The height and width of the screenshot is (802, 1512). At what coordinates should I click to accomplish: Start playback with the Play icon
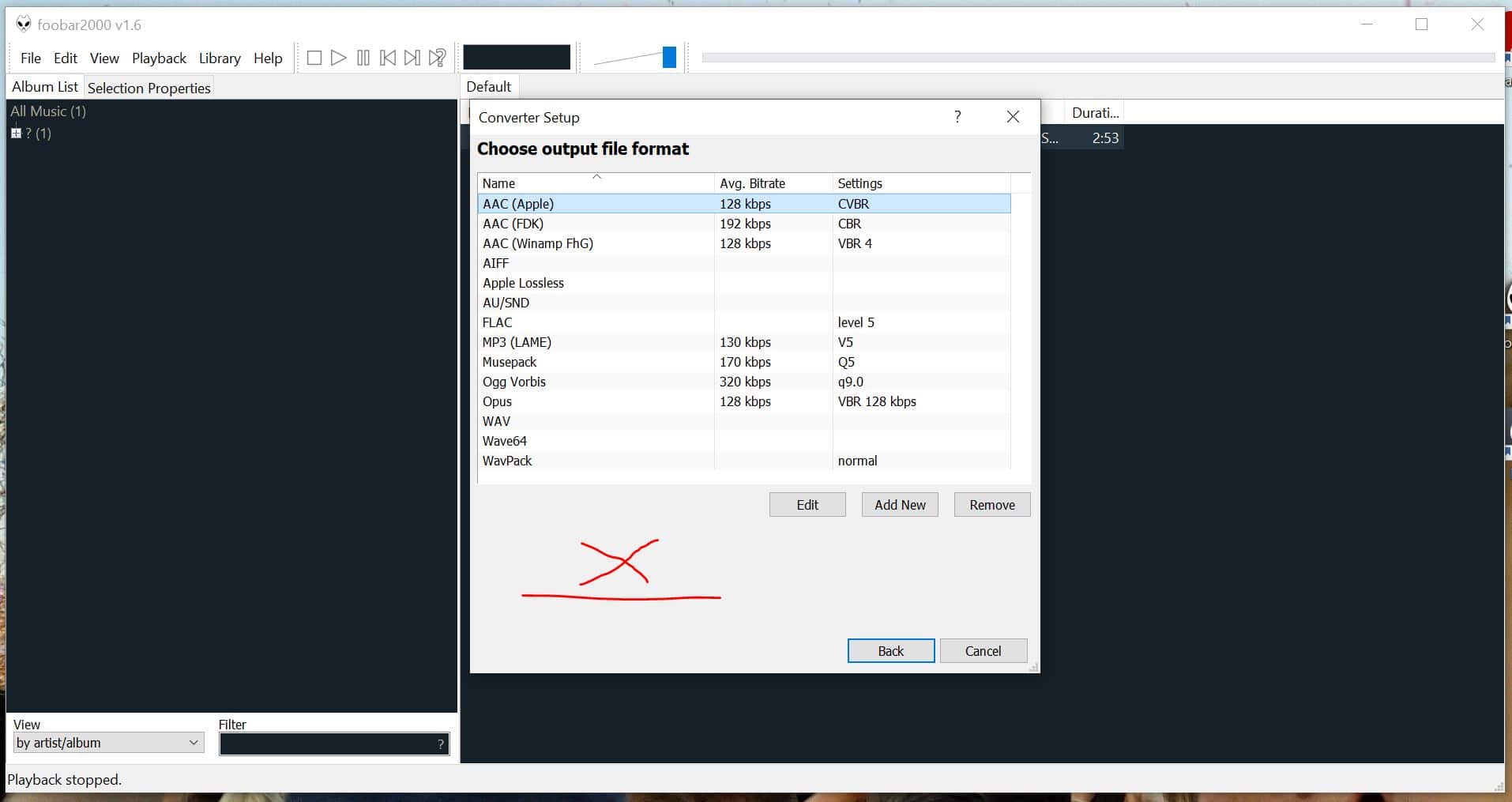click(338, 58)
